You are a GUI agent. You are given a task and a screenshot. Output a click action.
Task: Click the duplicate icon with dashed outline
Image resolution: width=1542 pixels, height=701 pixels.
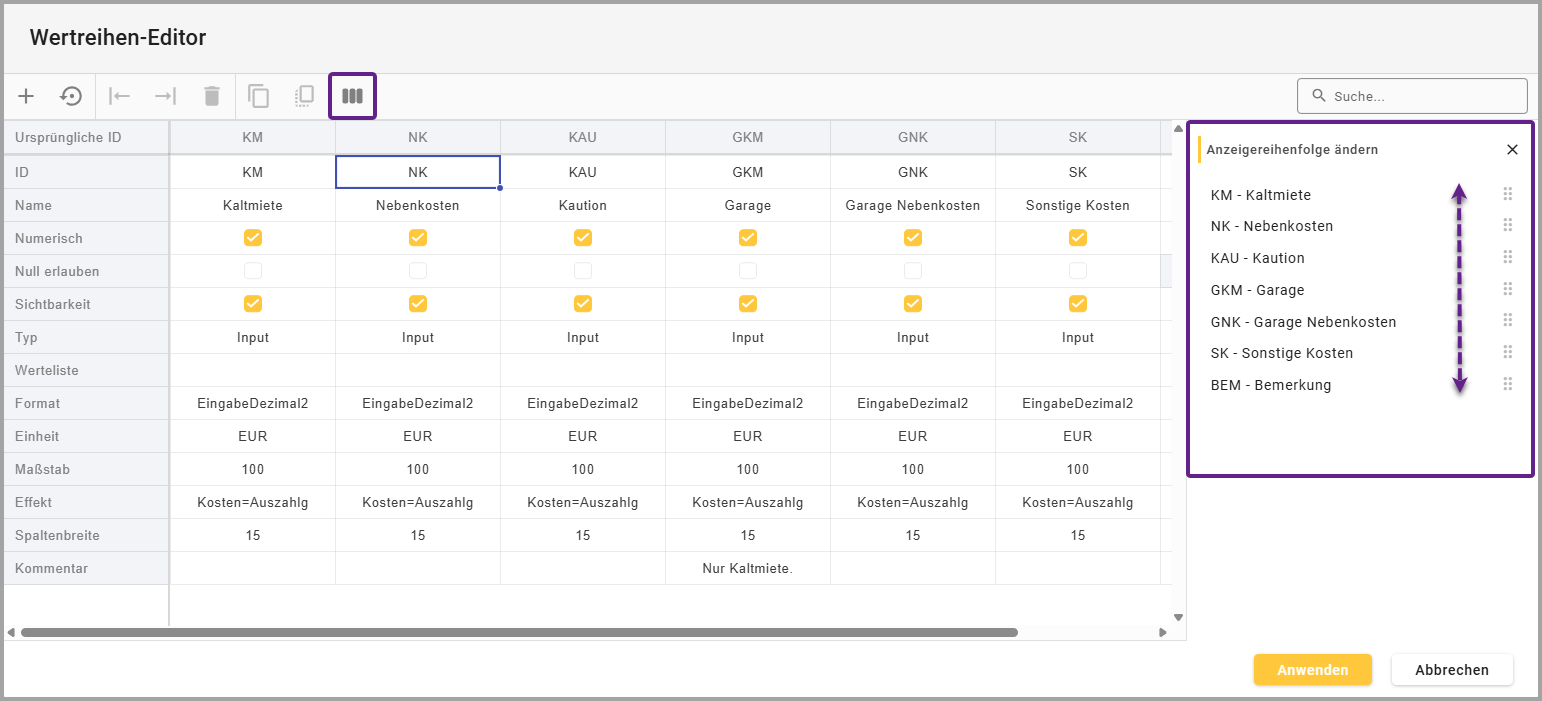304,96
